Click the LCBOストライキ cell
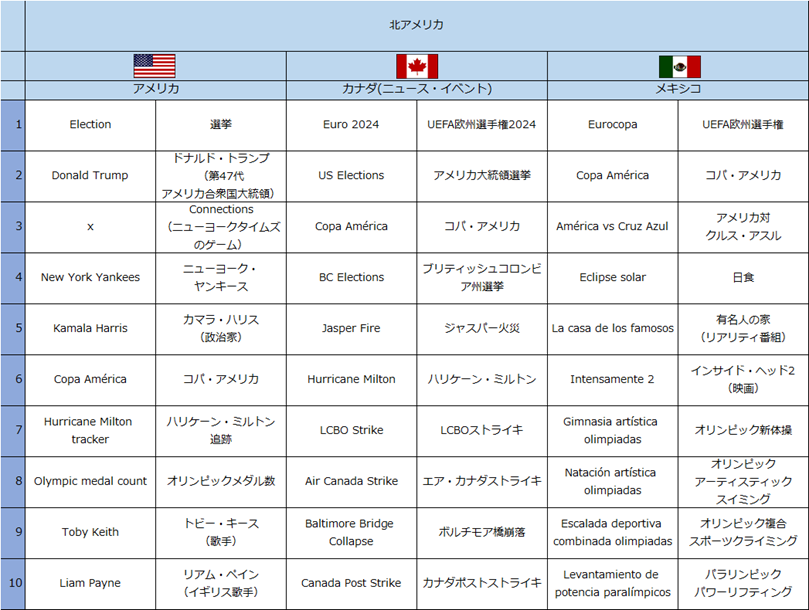Viewport: 809px width, 610px height. pos(482,430)
